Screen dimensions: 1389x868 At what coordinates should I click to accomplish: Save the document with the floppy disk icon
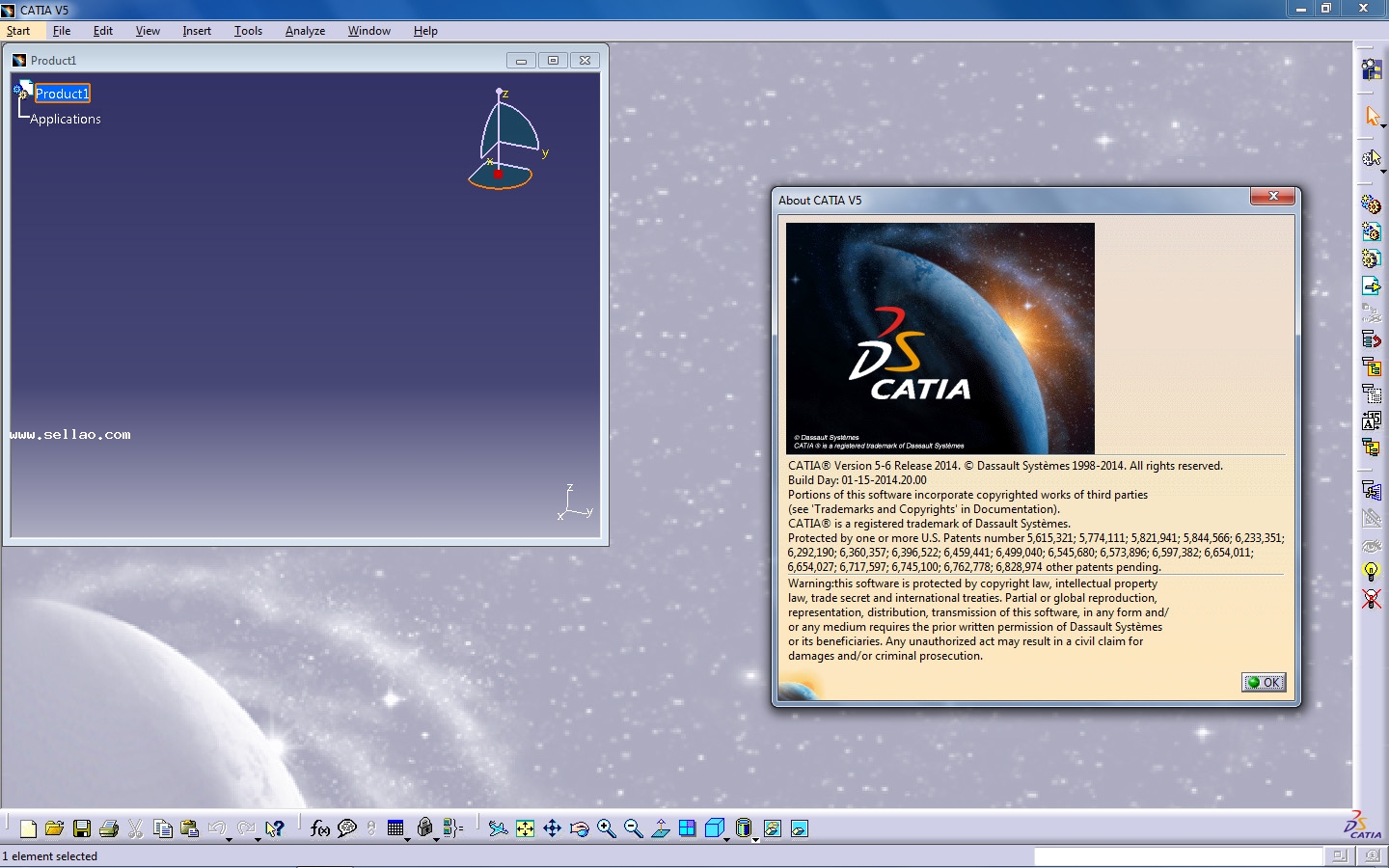pos(82,828)
